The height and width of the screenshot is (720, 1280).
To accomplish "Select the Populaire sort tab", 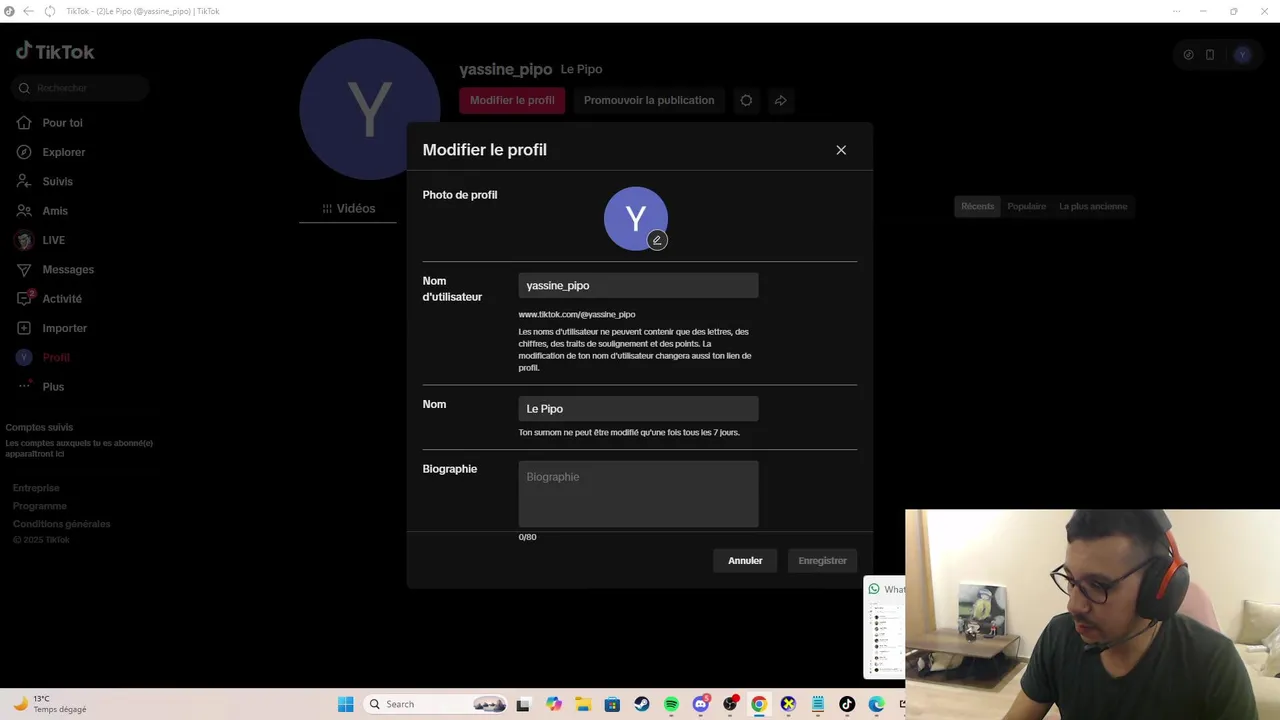I will (1027, 206).
